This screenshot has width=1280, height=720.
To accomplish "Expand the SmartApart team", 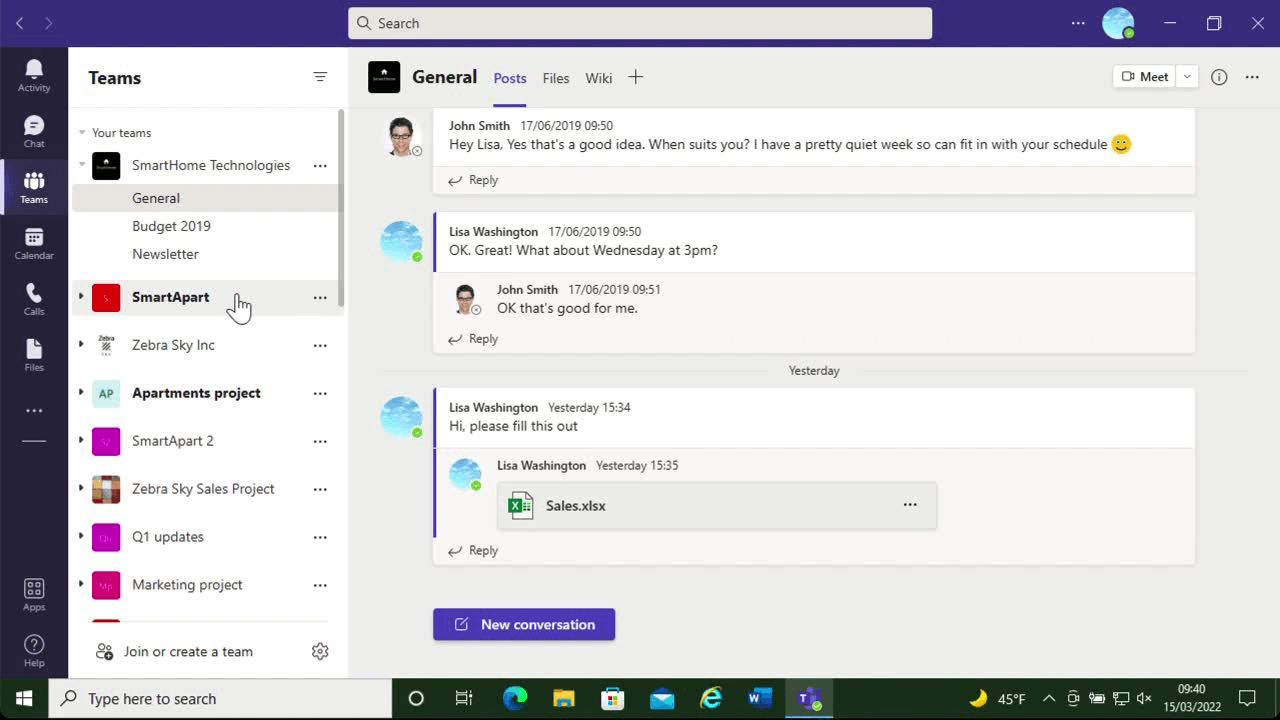I will click(x=81, y=297).
